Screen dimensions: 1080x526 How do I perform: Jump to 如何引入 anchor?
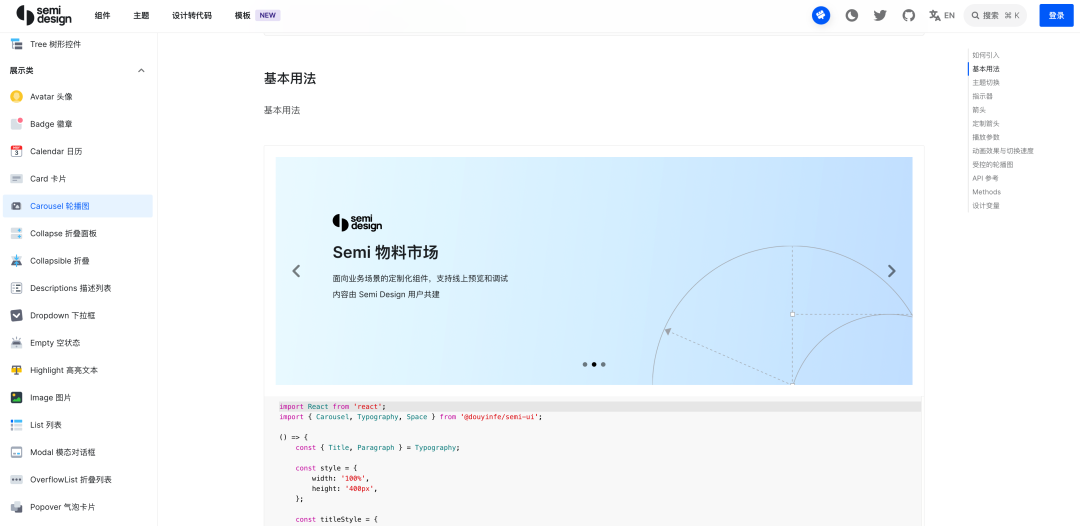click(x=986, y=55)
